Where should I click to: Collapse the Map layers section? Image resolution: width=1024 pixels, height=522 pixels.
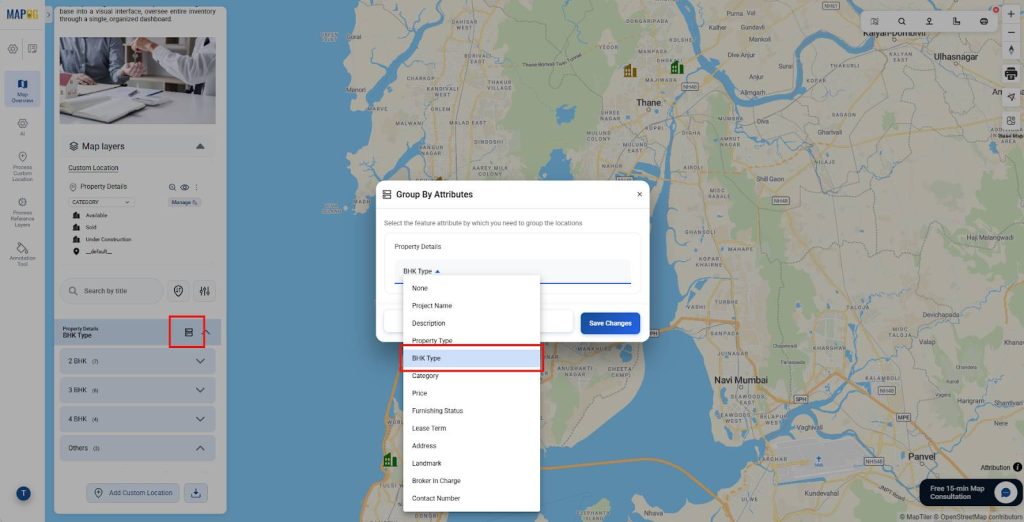[200, 146]
